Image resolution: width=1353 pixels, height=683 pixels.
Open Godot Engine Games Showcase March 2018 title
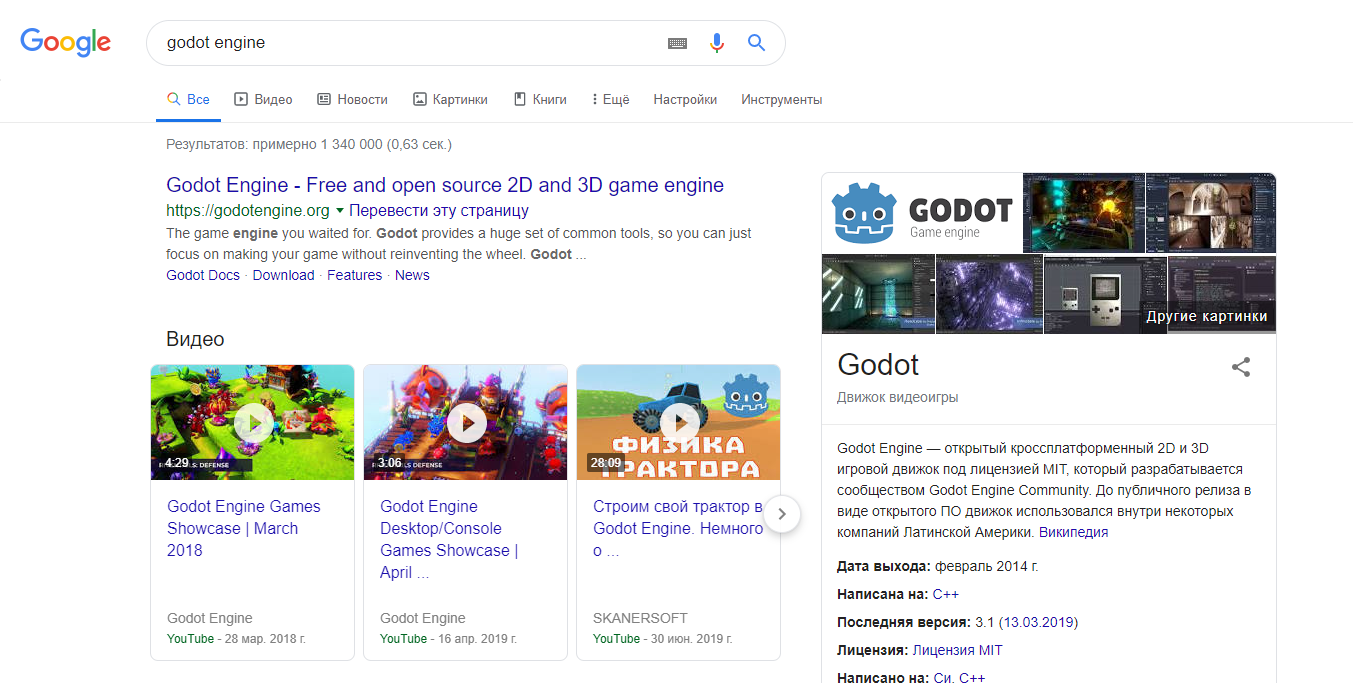[244, 528]
